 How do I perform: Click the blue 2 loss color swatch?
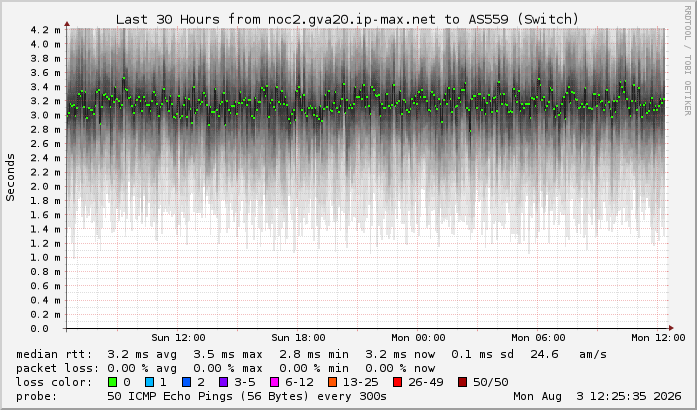point(187,382)
